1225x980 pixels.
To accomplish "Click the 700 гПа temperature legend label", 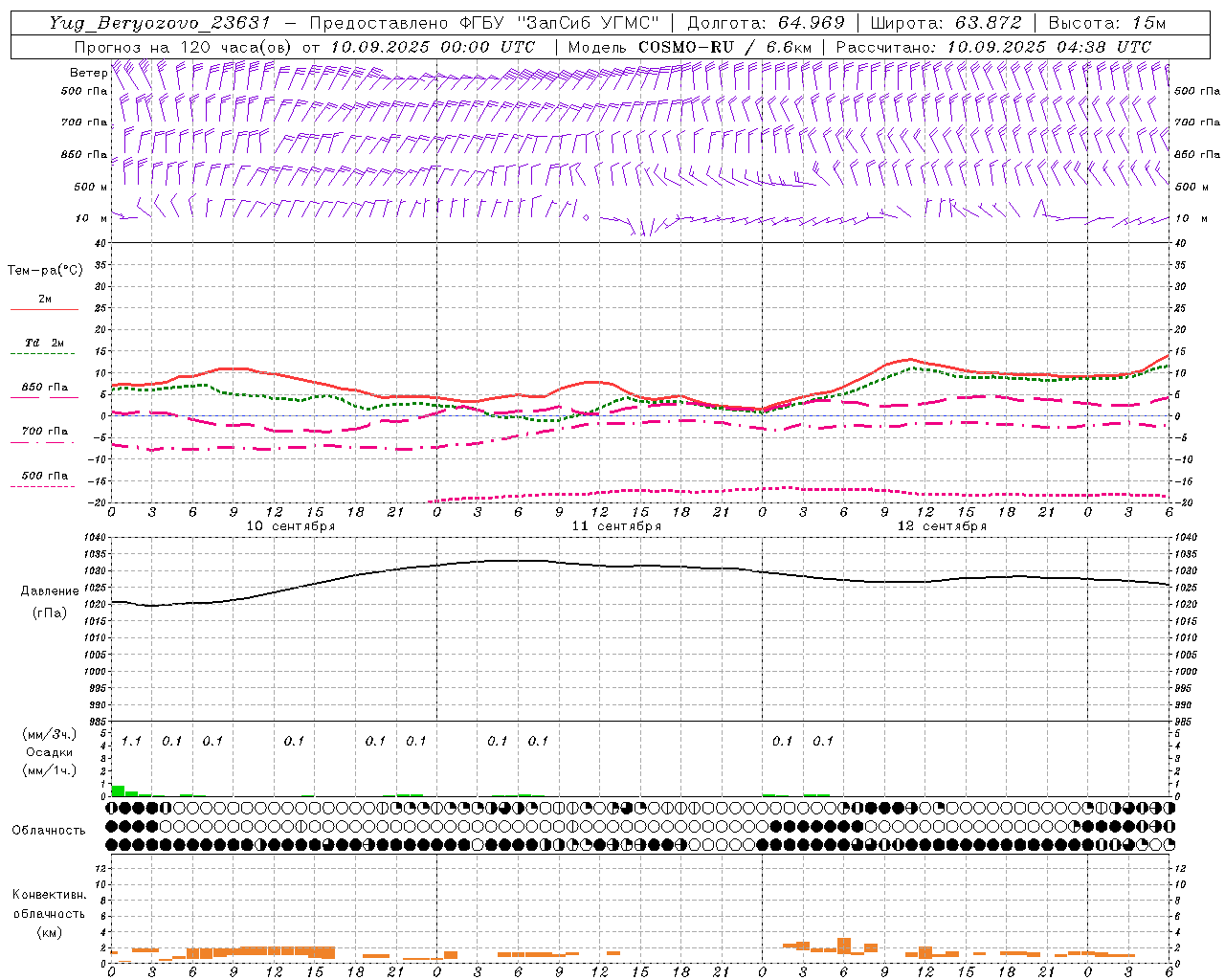I will pyautogui.click(x=44, y=432).
